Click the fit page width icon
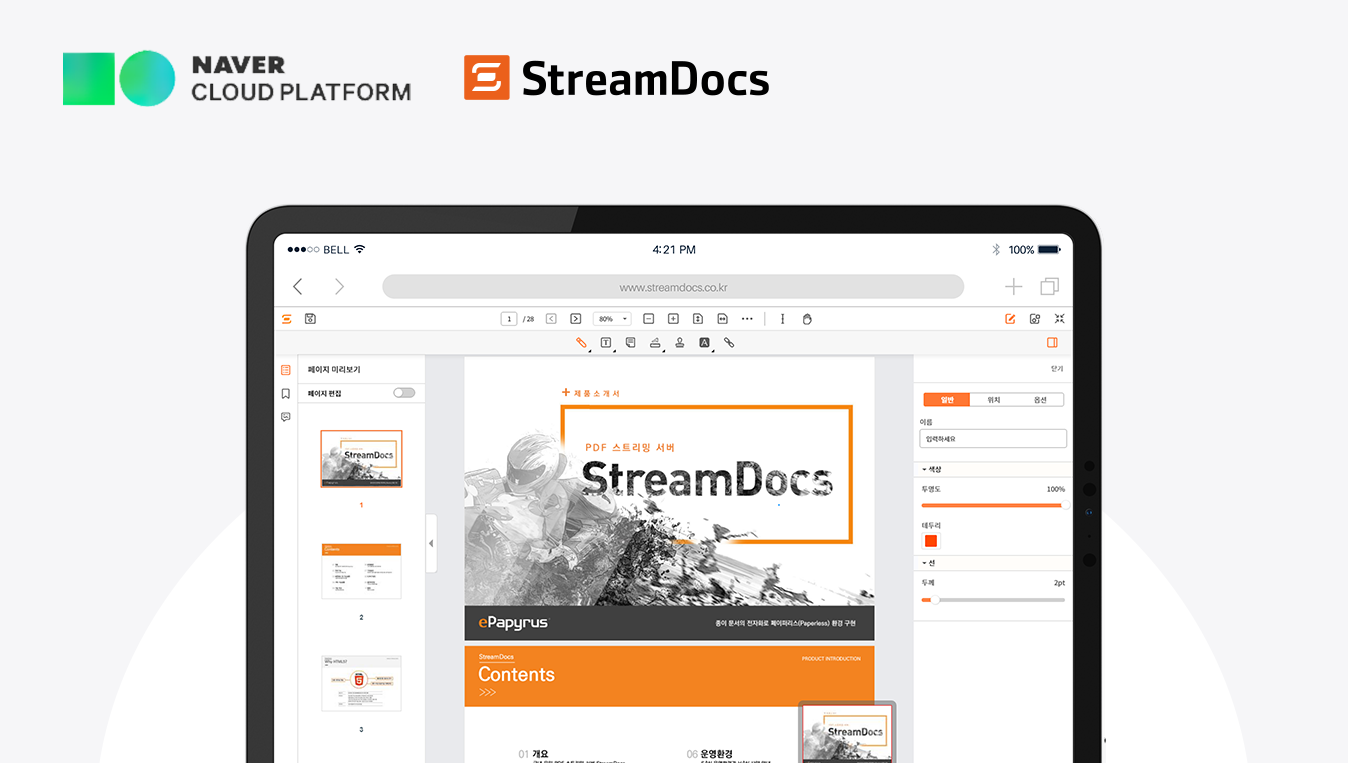The width and height of the screenshot is (1348, 763). [722, 319]
